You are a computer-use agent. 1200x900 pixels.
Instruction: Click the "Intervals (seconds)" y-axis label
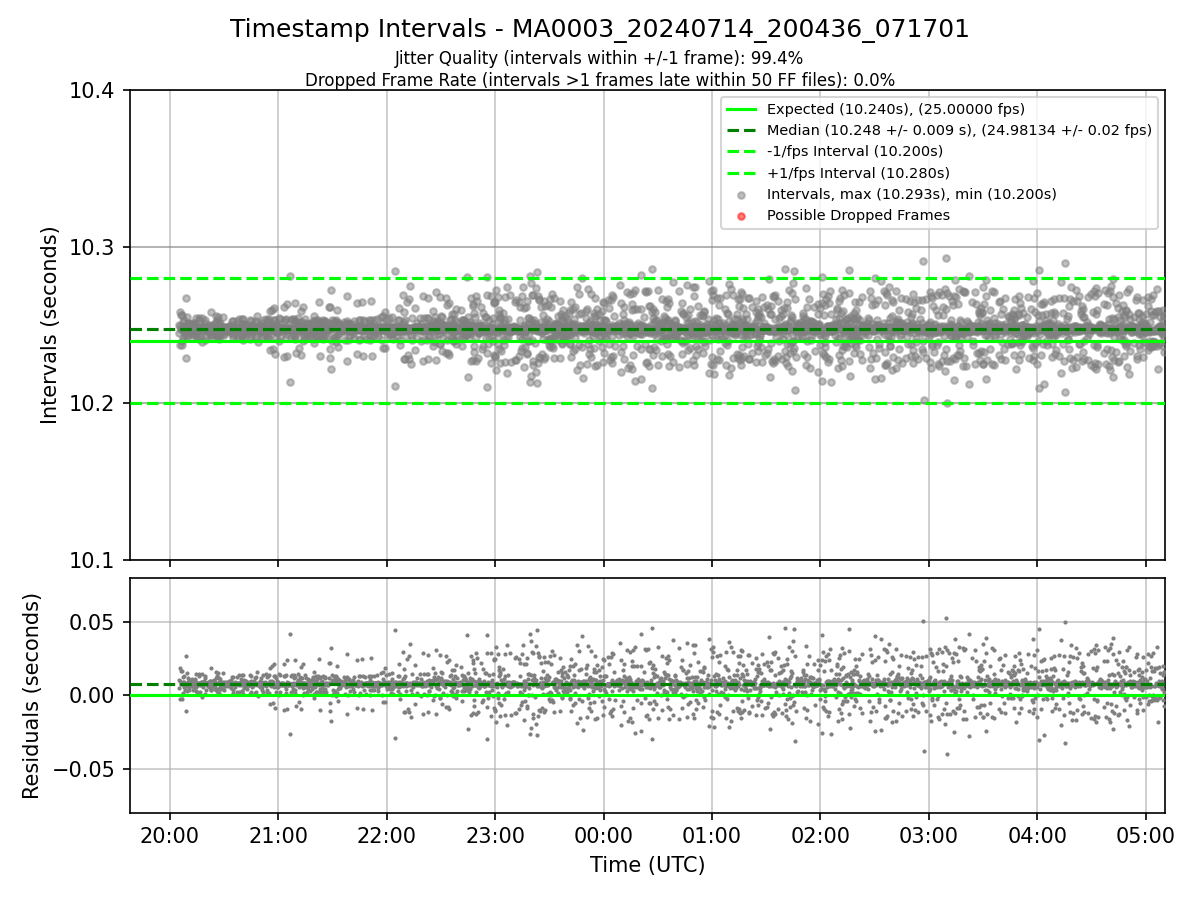point(50,325)
